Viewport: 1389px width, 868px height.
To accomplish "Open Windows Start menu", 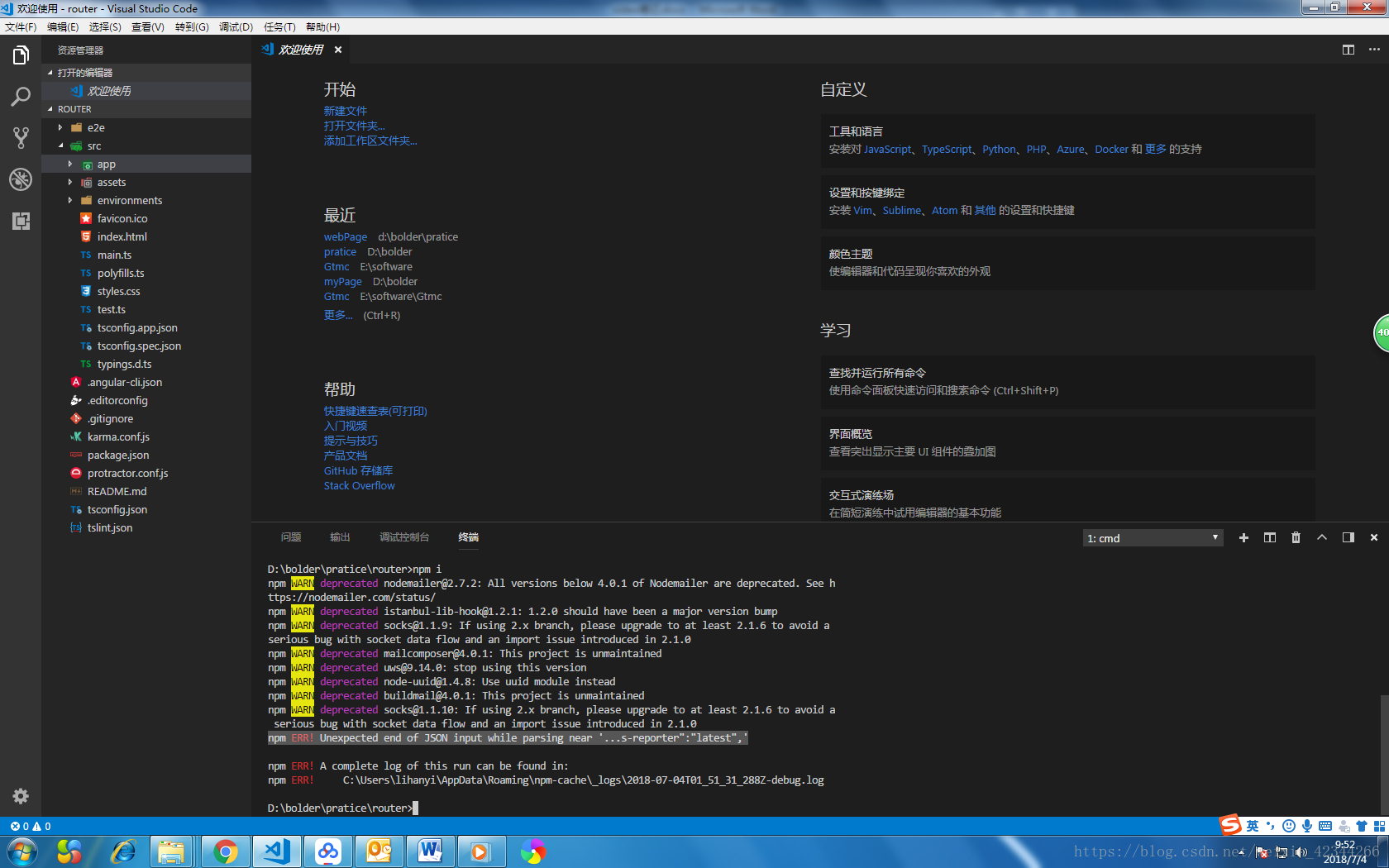I will (x=22, y=851).
